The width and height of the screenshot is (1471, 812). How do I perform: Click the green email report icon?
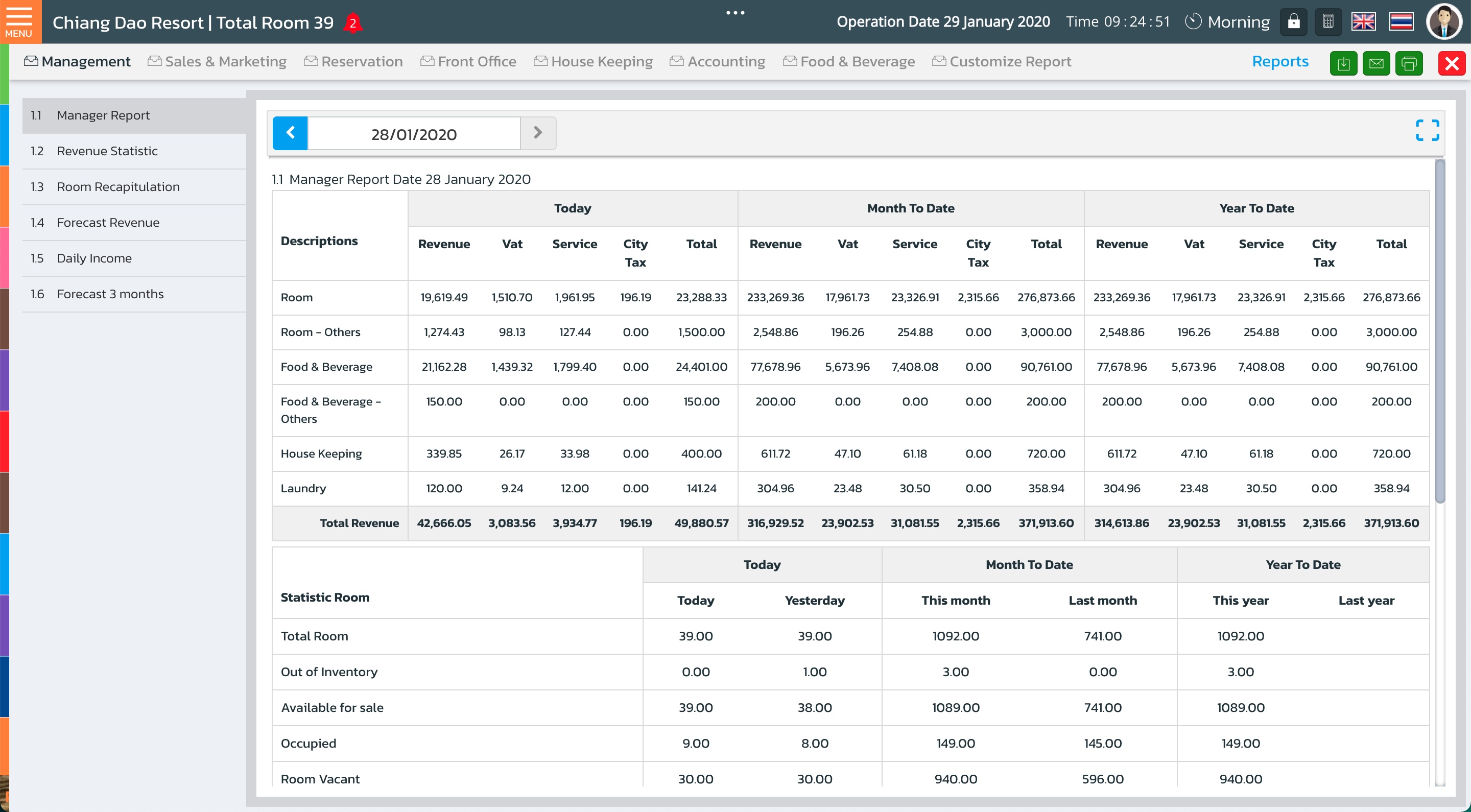[x=1376, y=63]
